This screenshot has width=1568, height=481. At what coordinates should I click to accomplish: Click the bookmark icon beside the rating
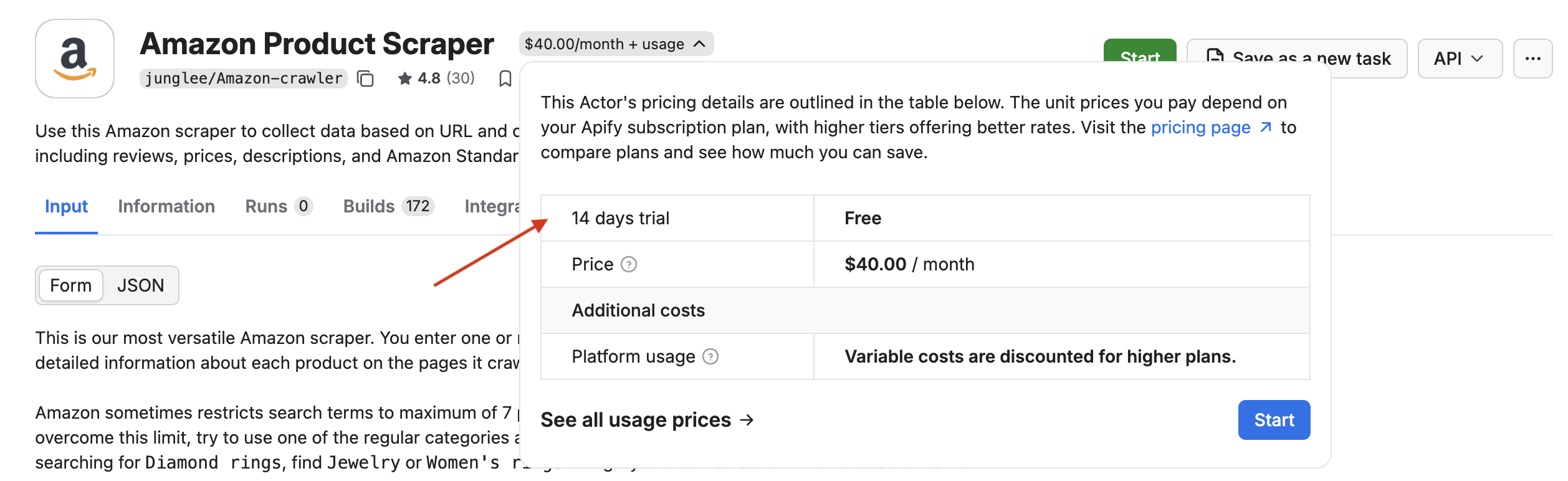click(x=505, y=79)
